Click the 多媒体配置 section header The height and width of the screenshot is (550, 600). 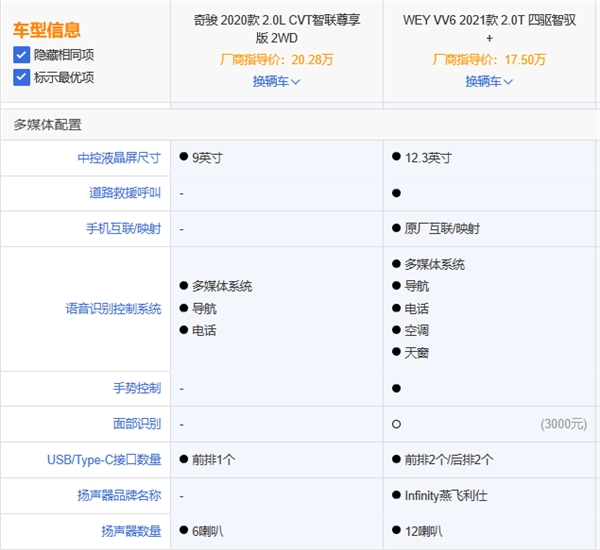pos(47,125)
